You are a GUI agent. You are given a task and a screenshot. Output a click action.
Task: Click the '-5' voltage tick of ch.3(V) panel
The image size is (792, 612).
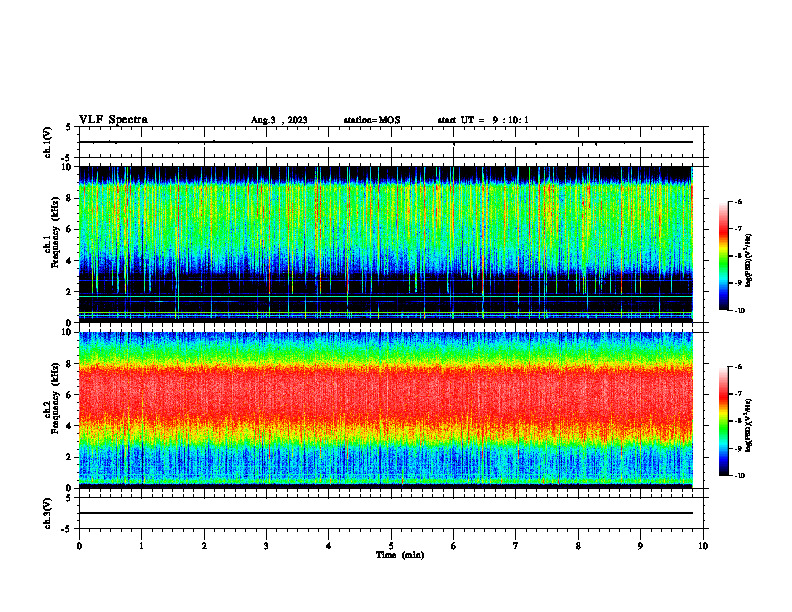click(x=67, y=529)
